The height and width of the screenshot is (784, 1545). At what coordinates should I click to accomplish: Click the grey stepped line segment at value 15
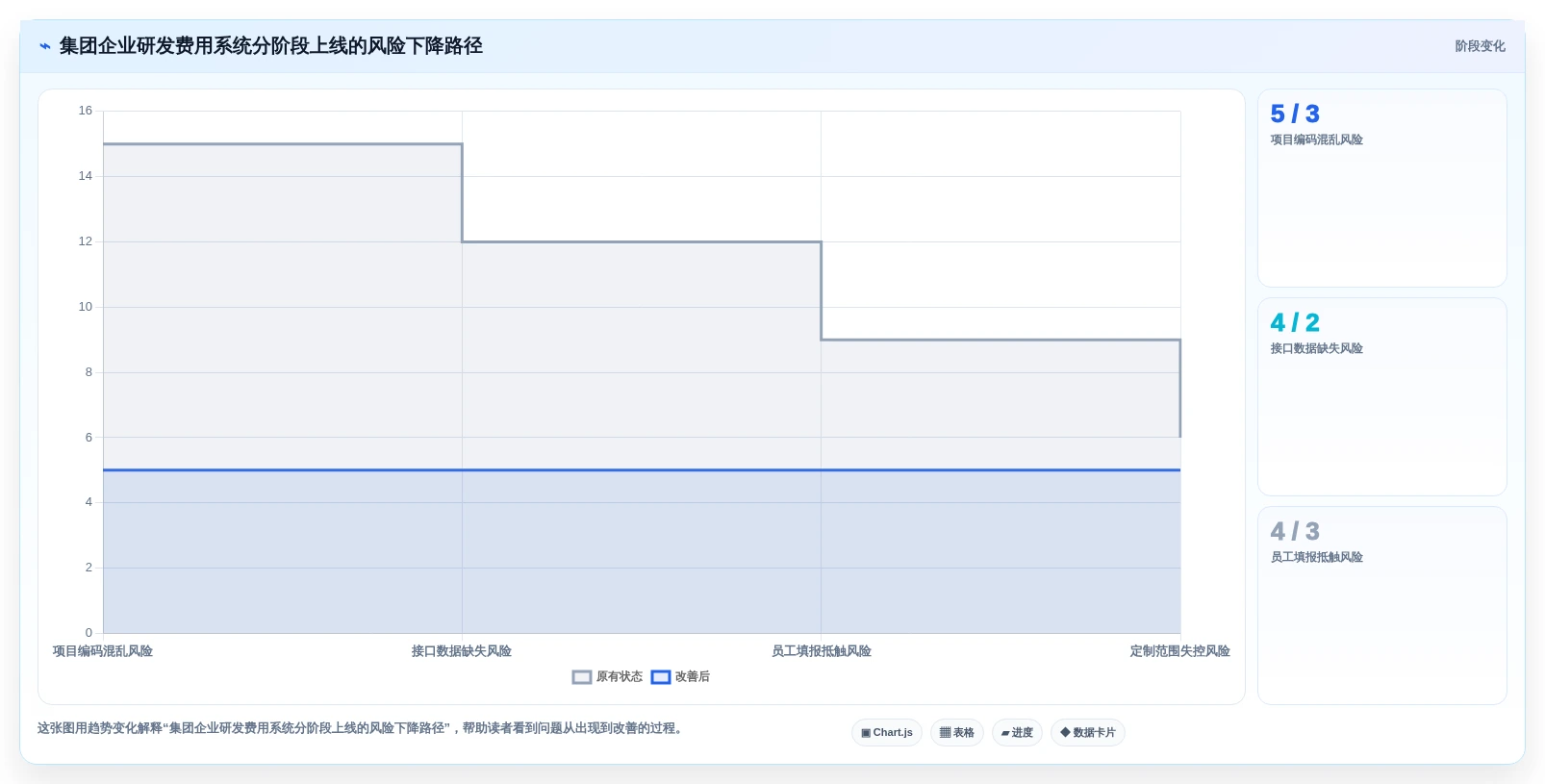(x=283, y=144)
